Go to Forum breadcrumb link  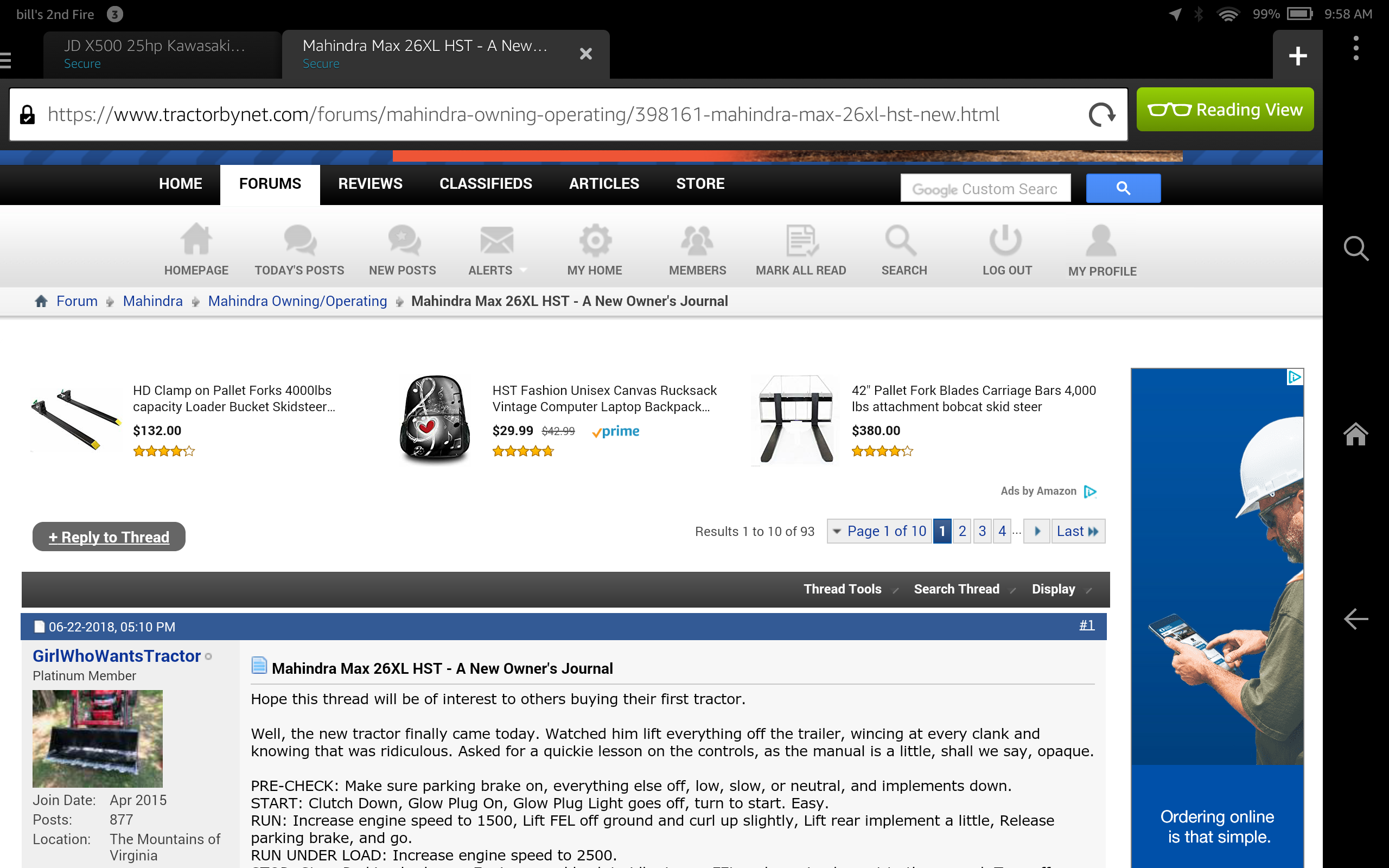pyautogui.click(x=77, y=301)
